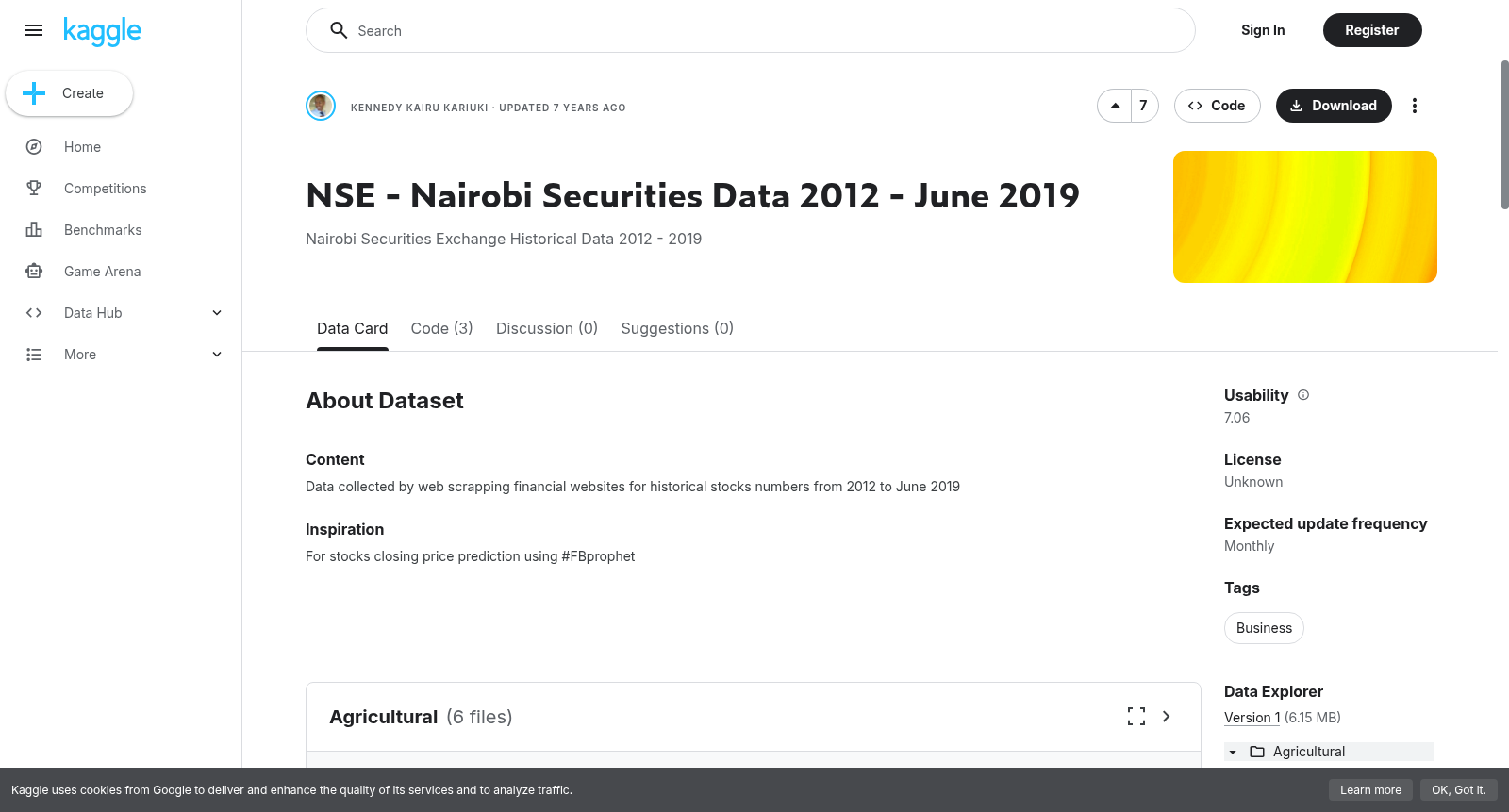Switch to the Discussion (0) tab
This screenshot has width=1509, height=812.
pyautogui.click(x=547, y=328)
